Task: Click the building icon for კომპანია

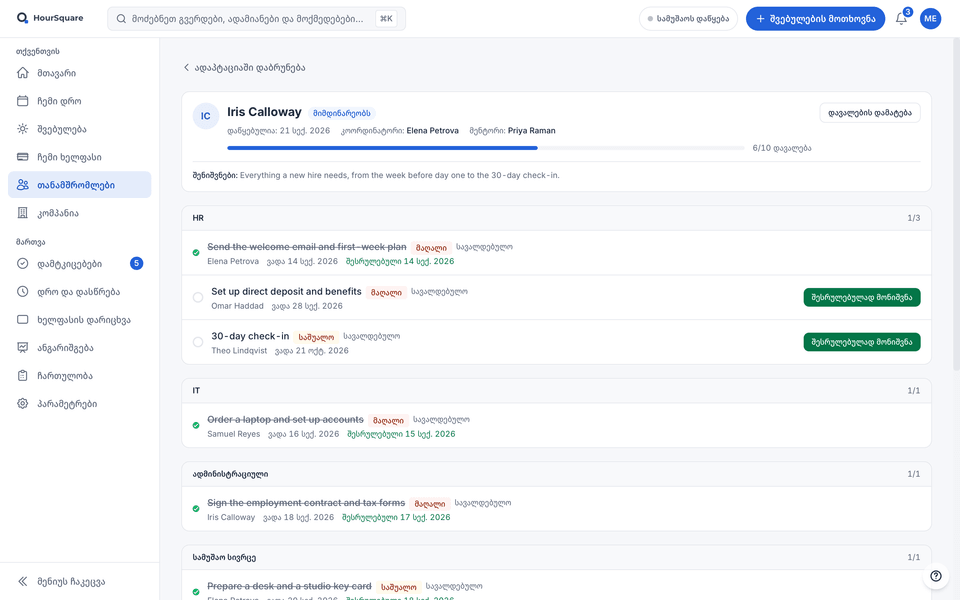Action: [x=23, y=213]
